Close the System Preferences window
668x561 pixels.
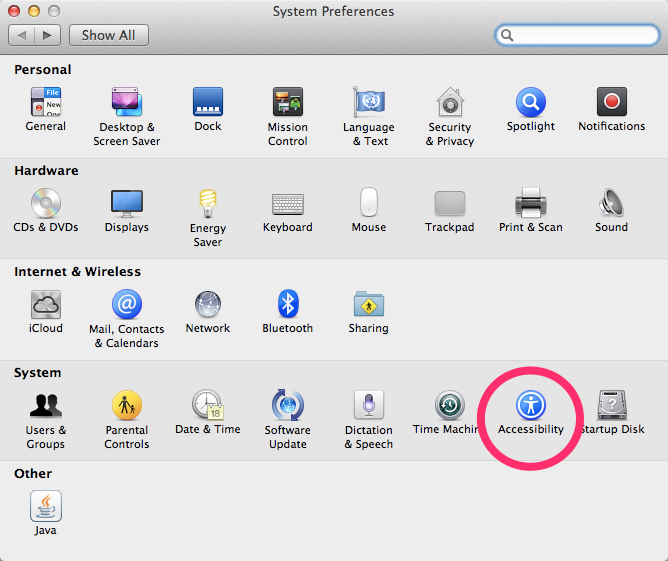click(x=14, y=11)
